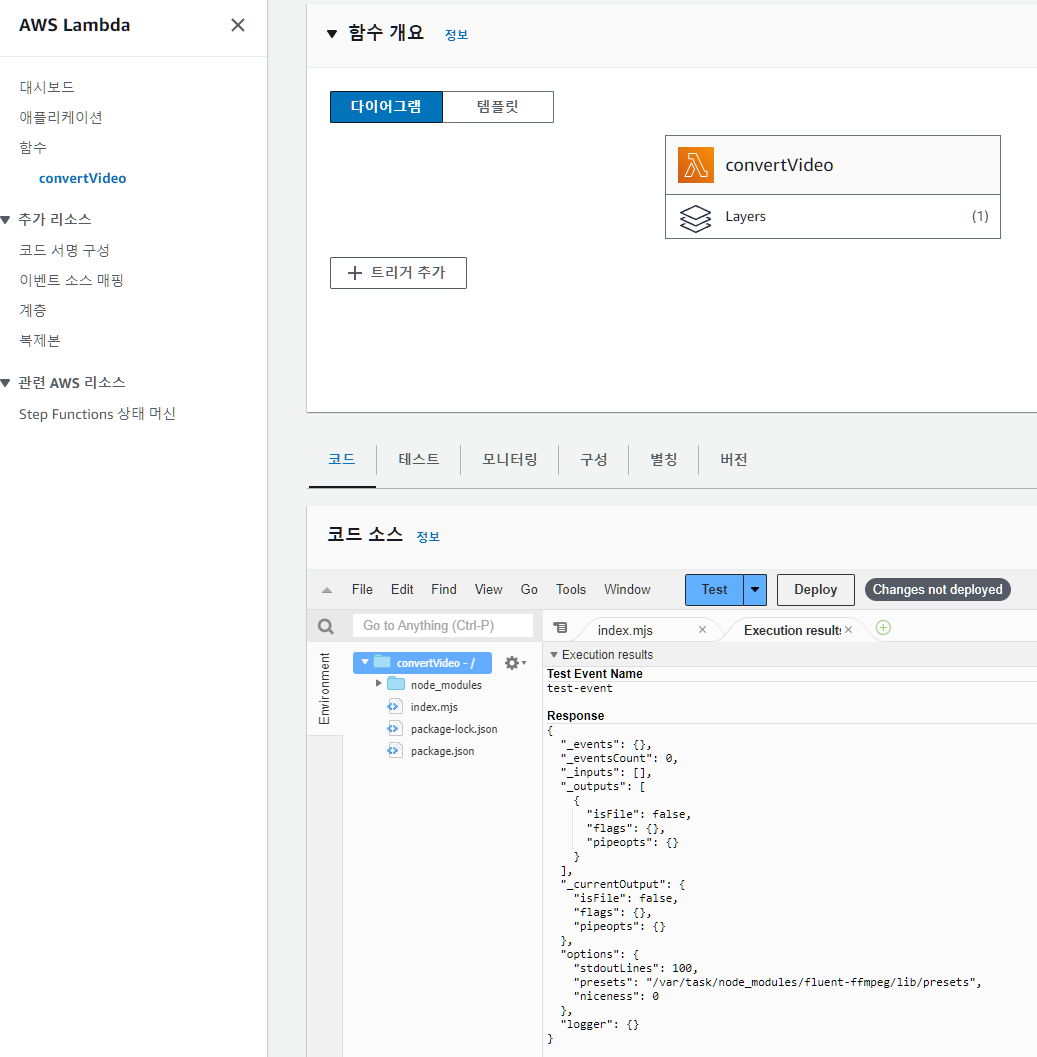1037x1057 pixels.
Task: Open Step Functions 상태 머신 link
Action: pyautogui.click(x=97, y=414)
